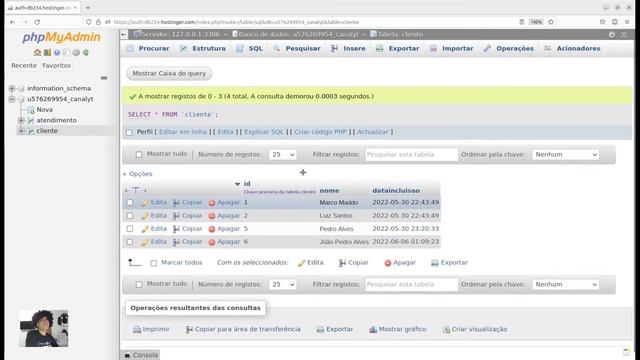Sort by the datainclusao column header
The width and height of the screenshot is (640, 360).
click(396, 191)
